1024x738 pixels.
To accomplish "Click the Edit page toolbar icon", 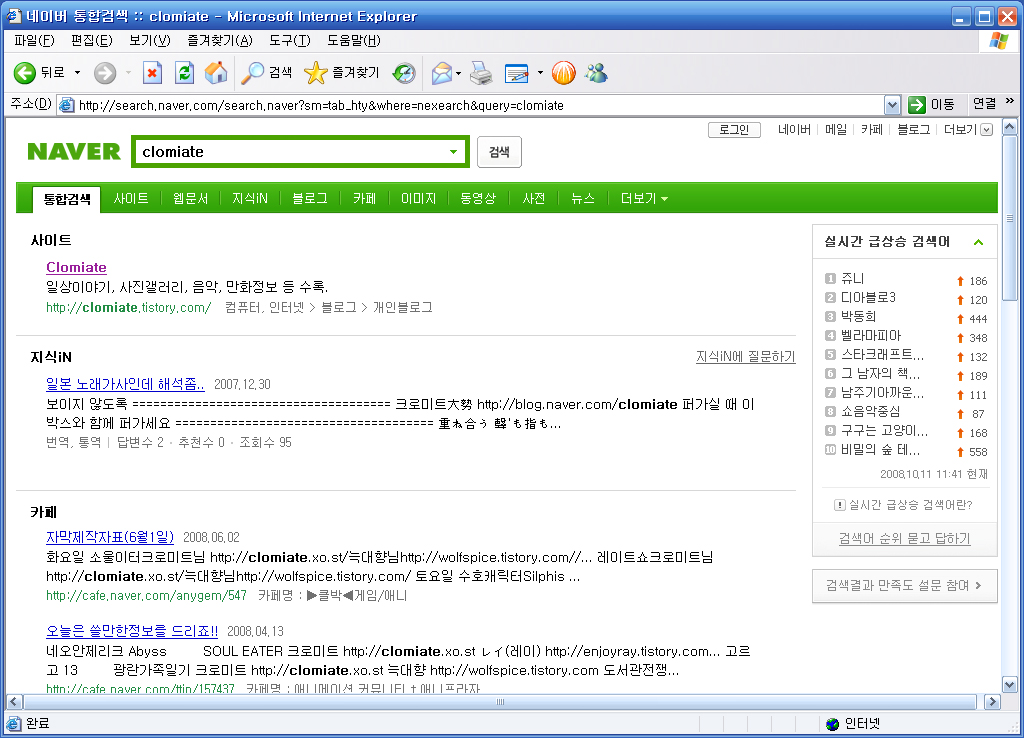I will [x=517, y=72].
